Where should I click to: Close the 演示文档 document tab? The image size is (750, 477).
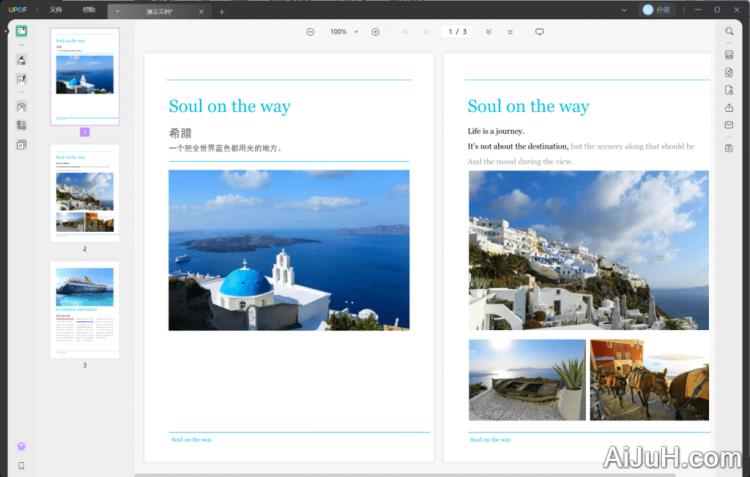click(x=200, y=12)
